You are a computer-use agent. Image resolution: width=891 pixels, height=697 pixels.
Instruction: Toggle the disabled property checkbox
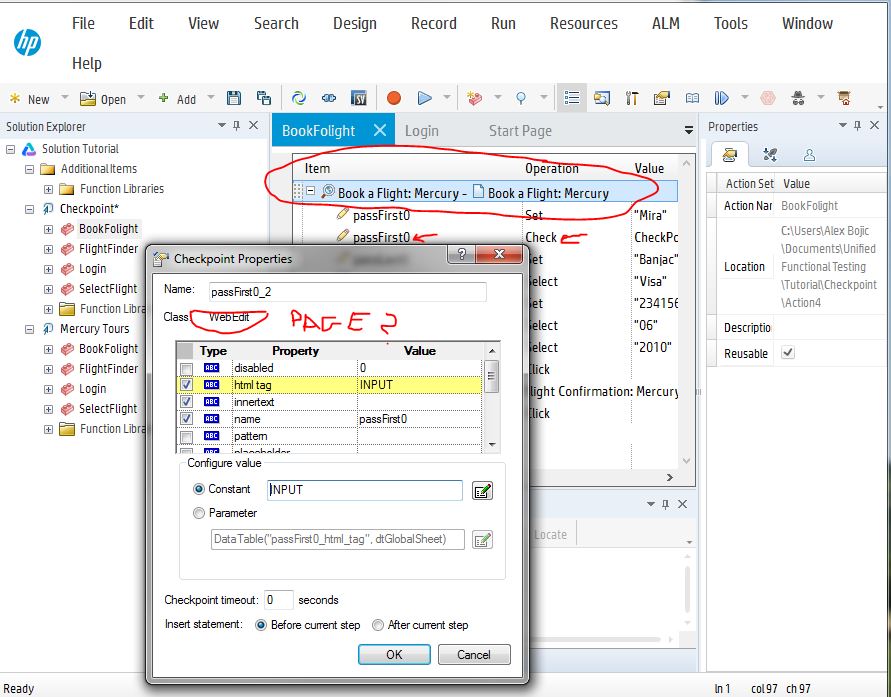[186, 369]
